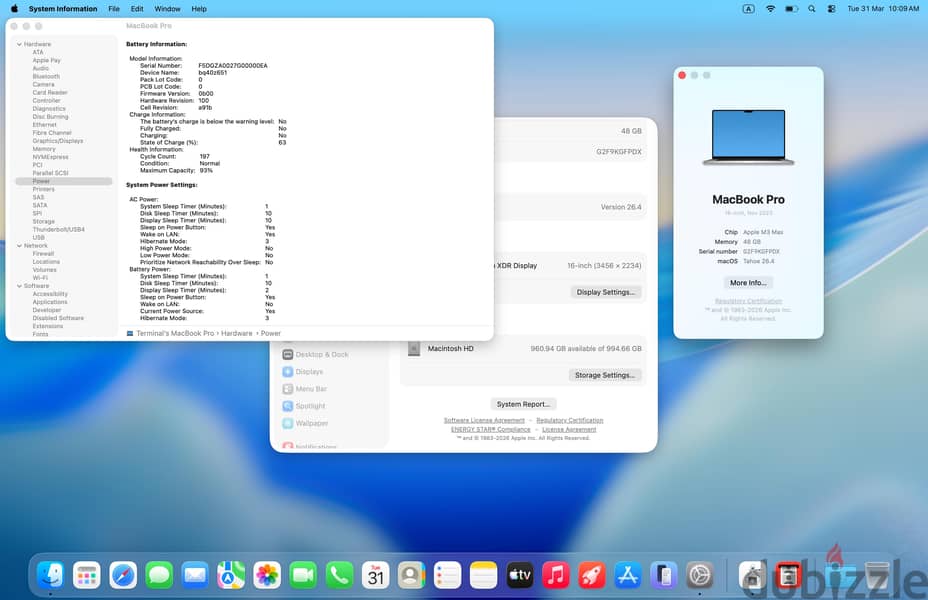Open ENERGY STAR Compliance link
928x600 pixels.
[491, 430]
